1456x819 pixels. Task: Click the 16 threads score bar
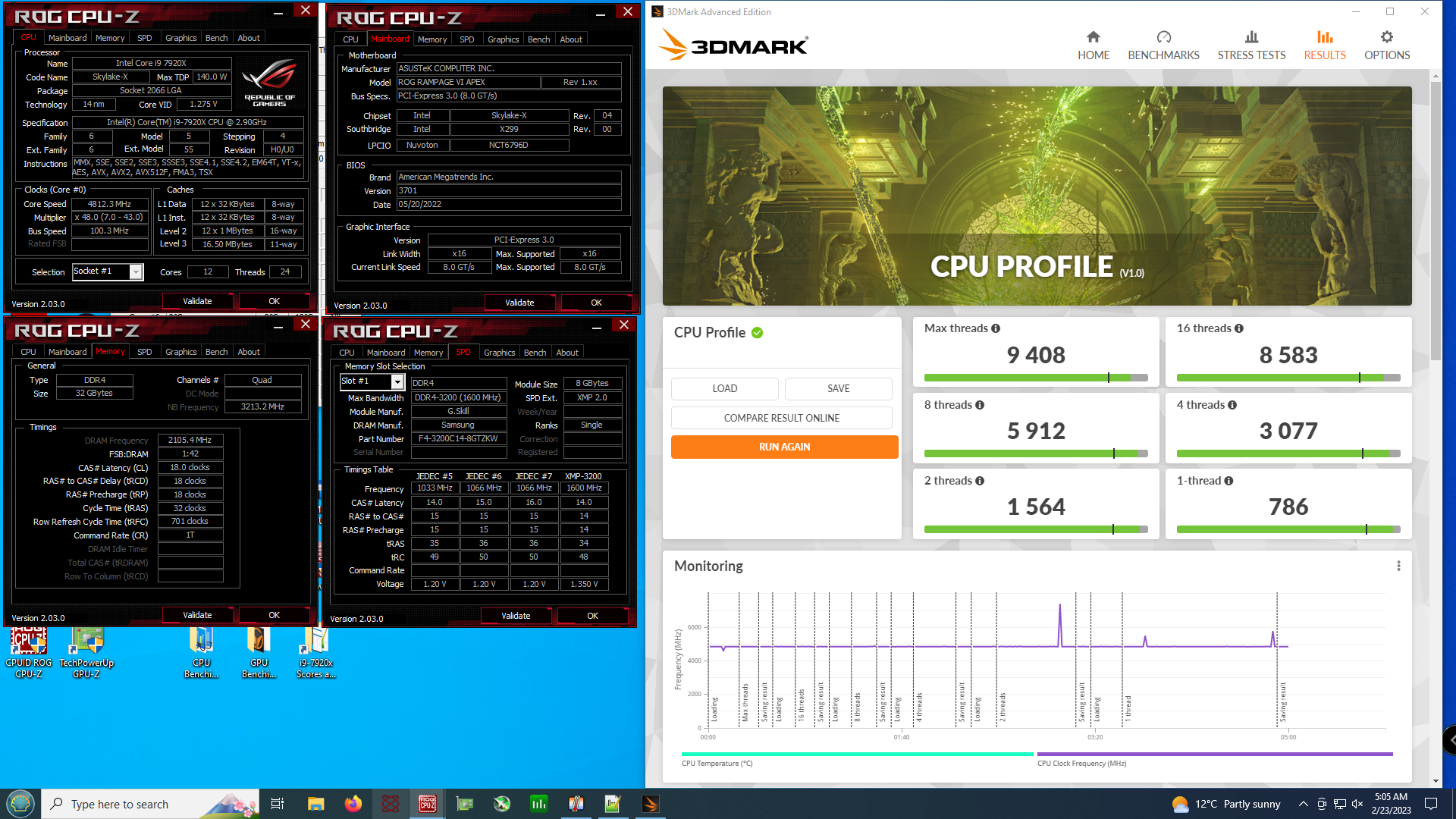pyautogui.click(x=1288, y=378)
